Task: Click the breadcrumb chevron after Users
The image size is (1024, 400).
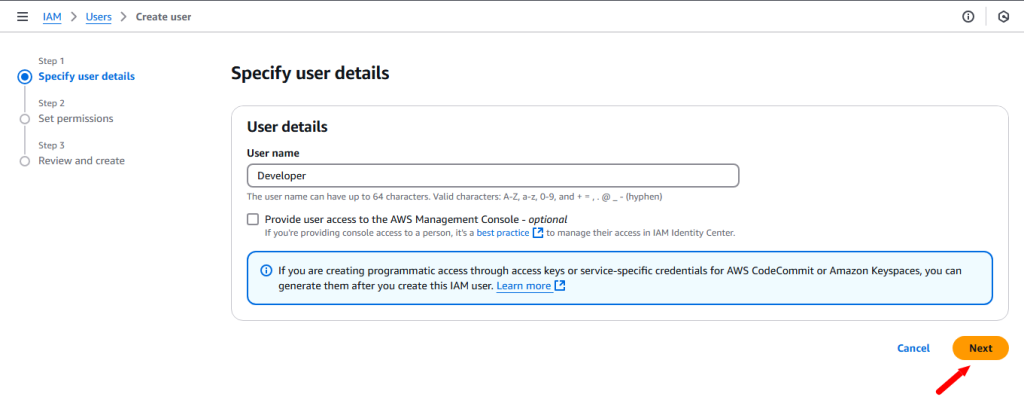Action: (x=123, y=17)
